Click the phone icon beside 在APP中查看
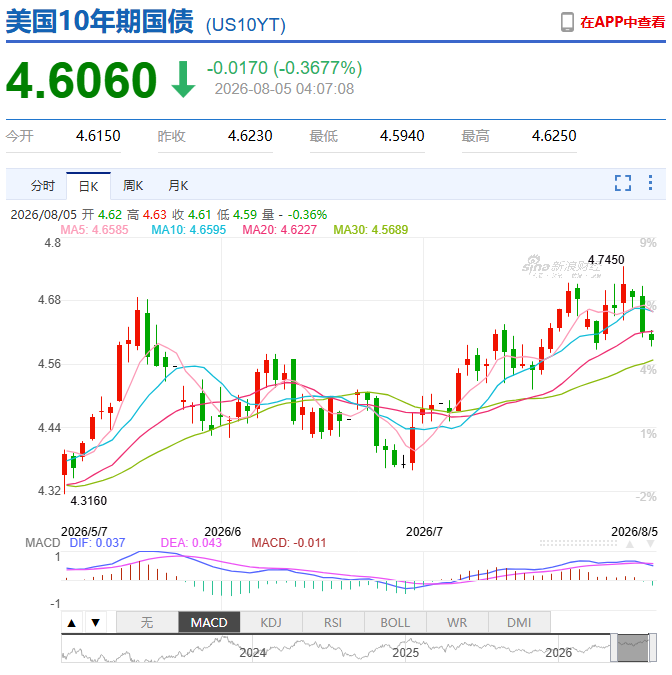672x675 pixels. (567, 22)
